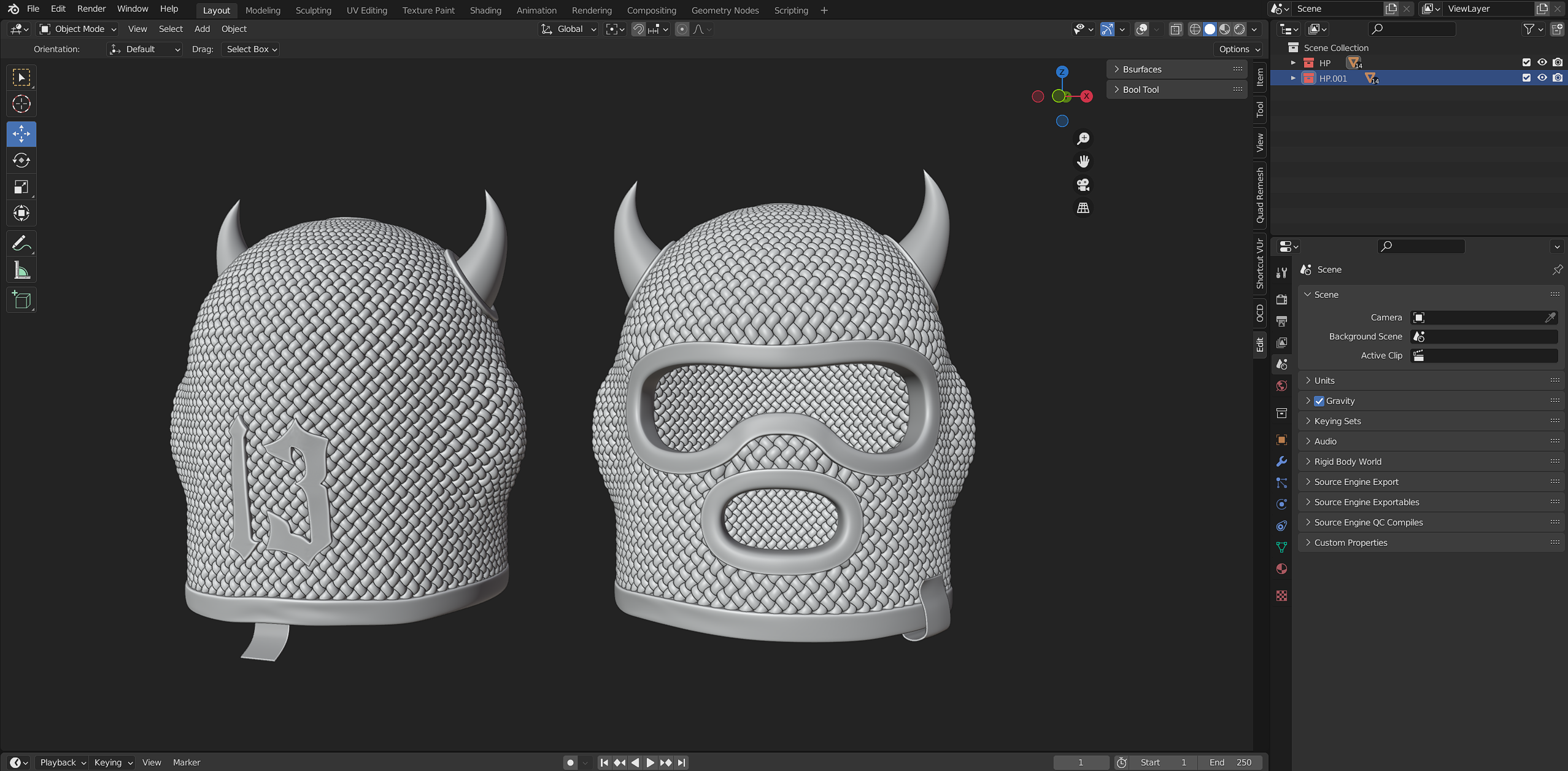
Task: Open the Modifiers wrench properties tab
Action: coord(1281,462)
